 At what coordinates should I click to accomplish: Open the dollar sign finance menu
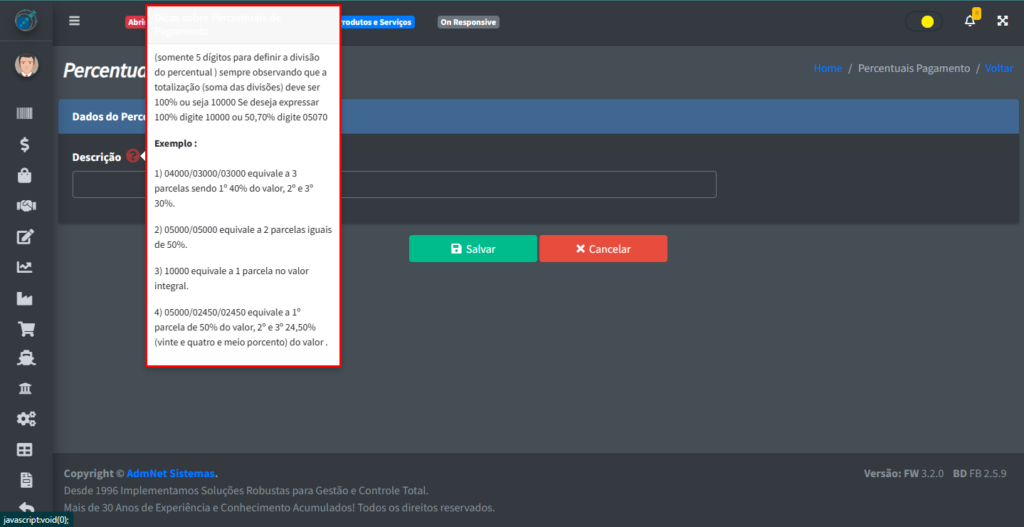pos(25,145)
